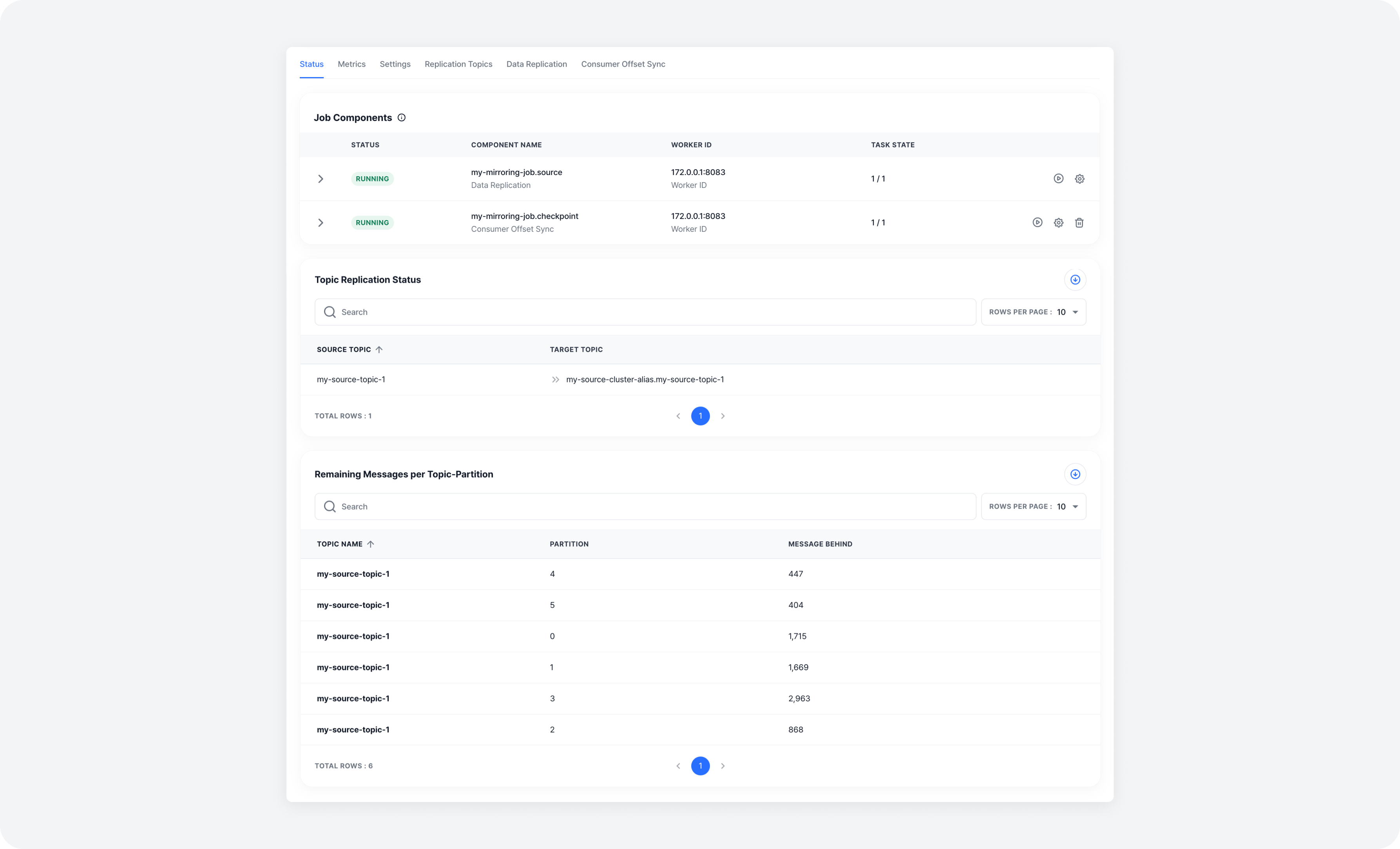Click my-source-topic-1 in Topic Replication Status
The height and width of the screenshot is (849, 1400).
(351, 379)
